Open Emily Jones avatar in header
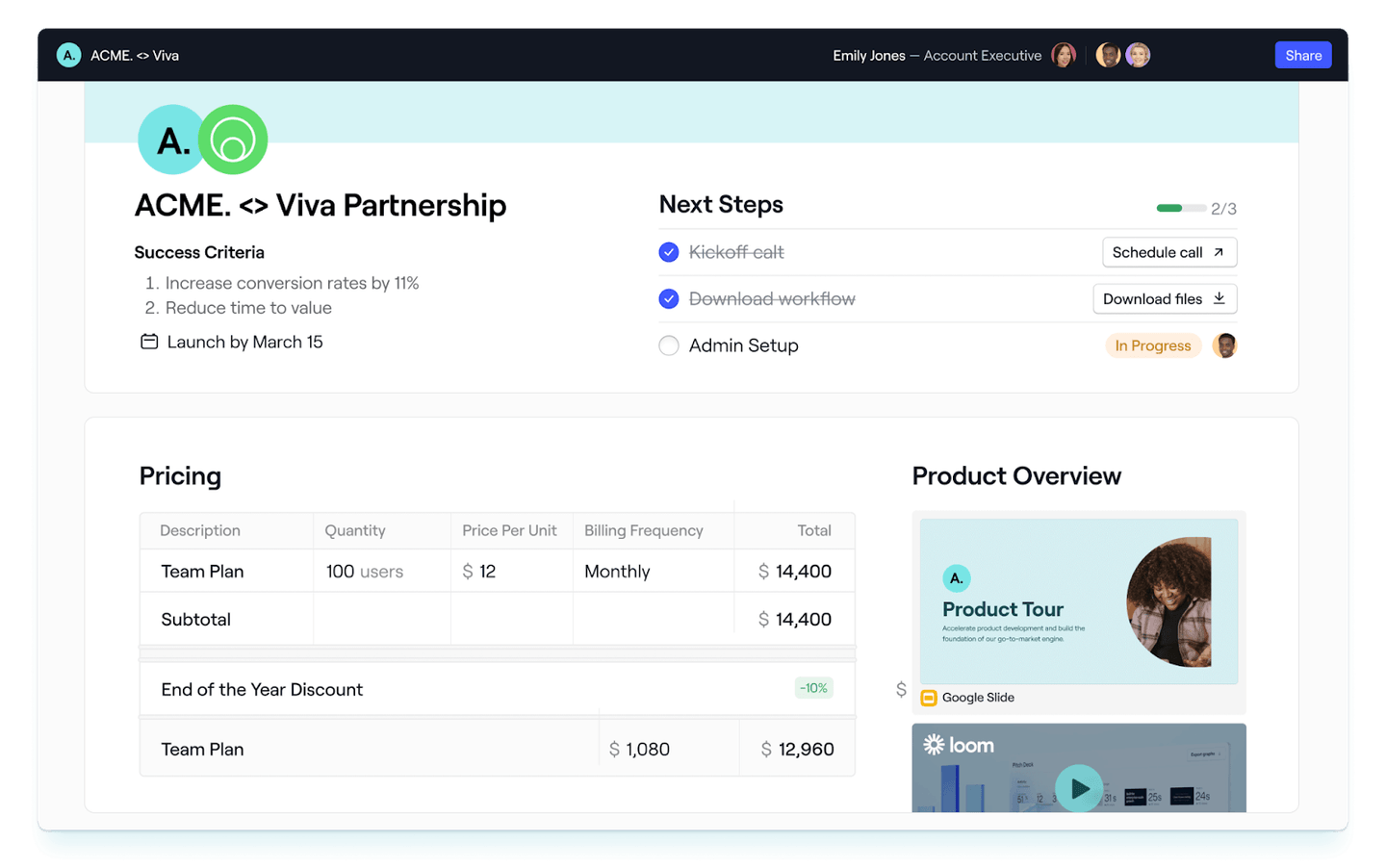 1064,55
